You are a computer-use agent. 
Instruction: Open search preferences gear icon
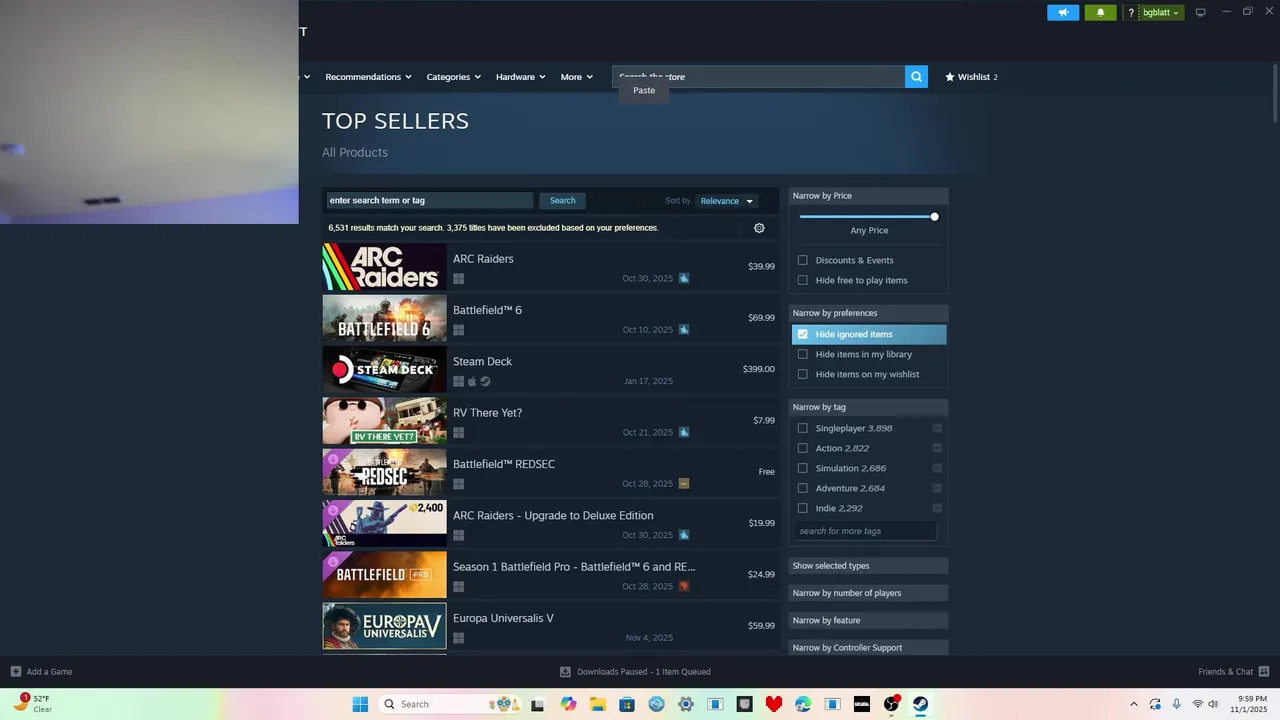(759, 228)
